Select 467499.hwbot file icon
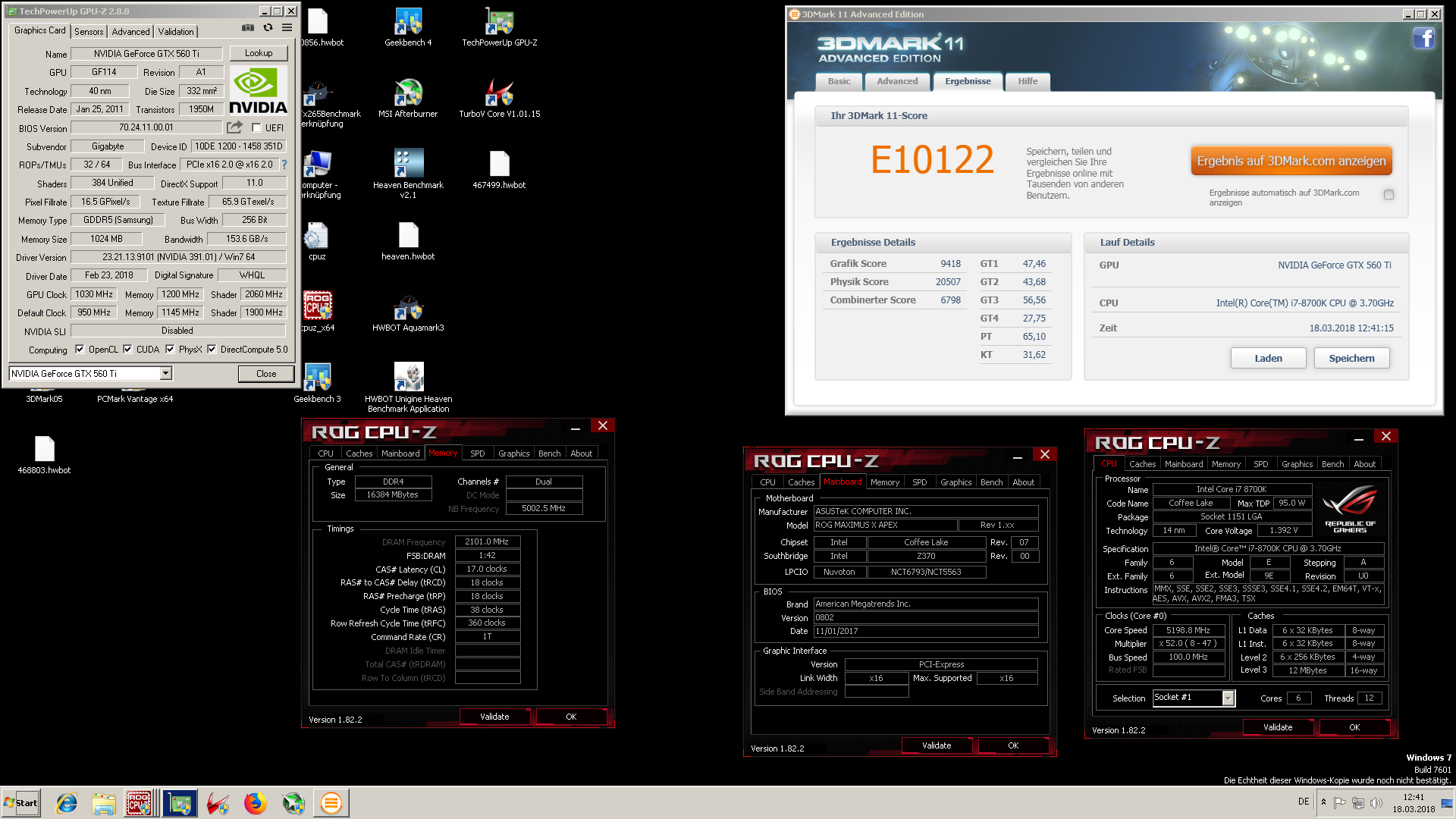This screenshot has width=1456, height=819. pyautogui.click(x=499, y=170)
